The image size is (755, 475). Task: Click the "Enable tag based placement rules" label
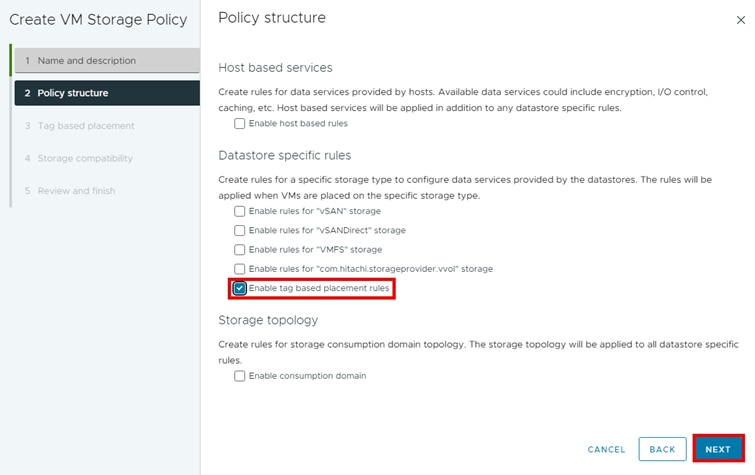pyautogui.click(x=319, y=288)
